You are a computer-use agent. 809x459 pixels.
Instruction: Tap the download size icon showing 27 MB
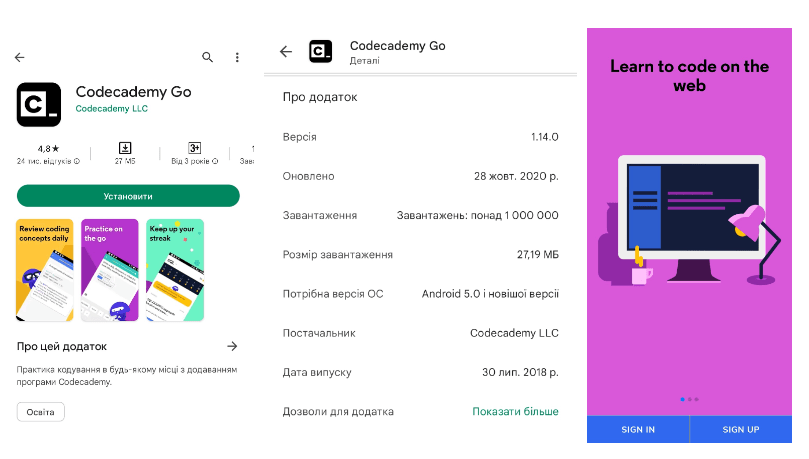125,148
